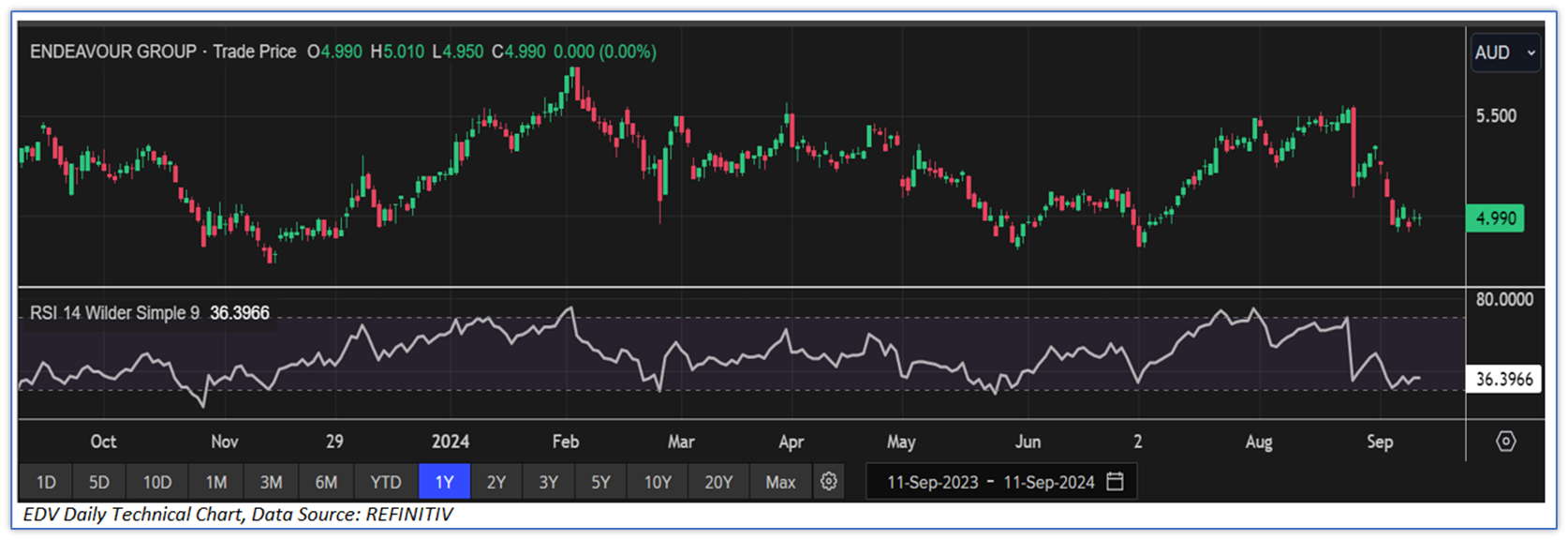This screenshot has width=1568, height=540.
Task: Select the 10Y range
Action: click(x=658, y=482)
